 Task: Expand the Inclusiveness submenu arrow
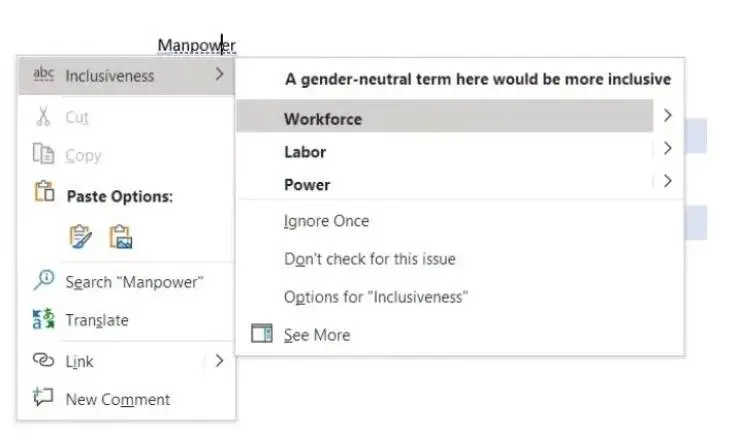(x=219, y=74)
